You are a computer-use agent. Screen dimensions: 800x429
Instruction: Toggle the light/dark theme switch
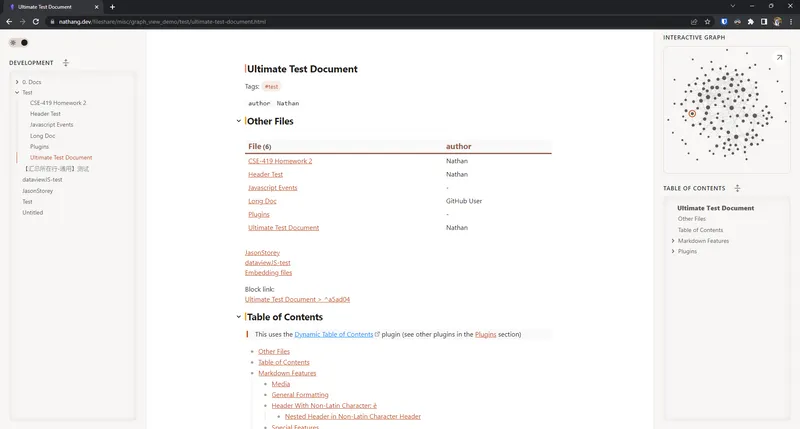[18, 42]
